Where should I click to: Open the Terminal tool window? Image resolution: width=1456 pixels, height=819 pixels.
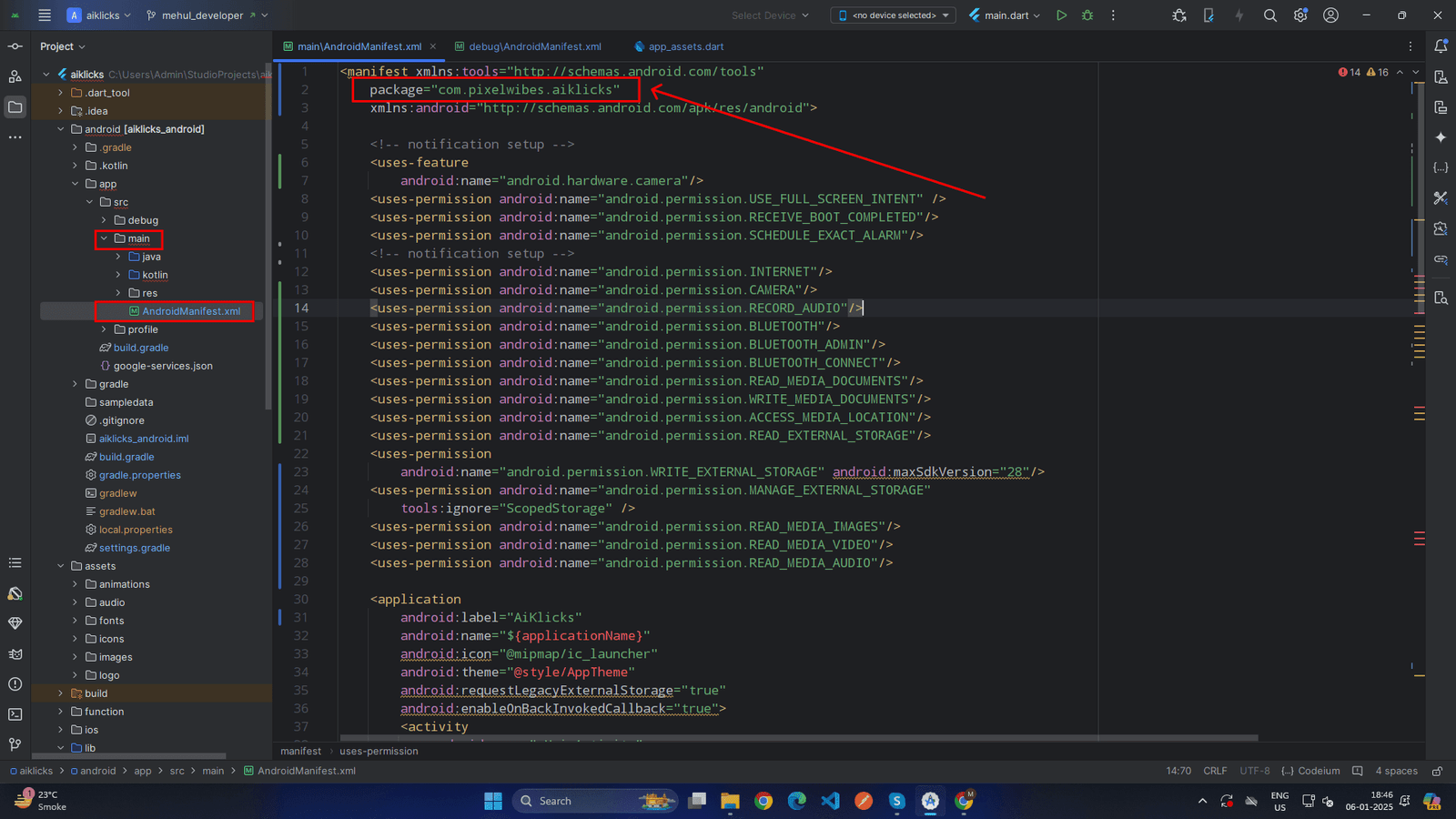tap(15, 714)
